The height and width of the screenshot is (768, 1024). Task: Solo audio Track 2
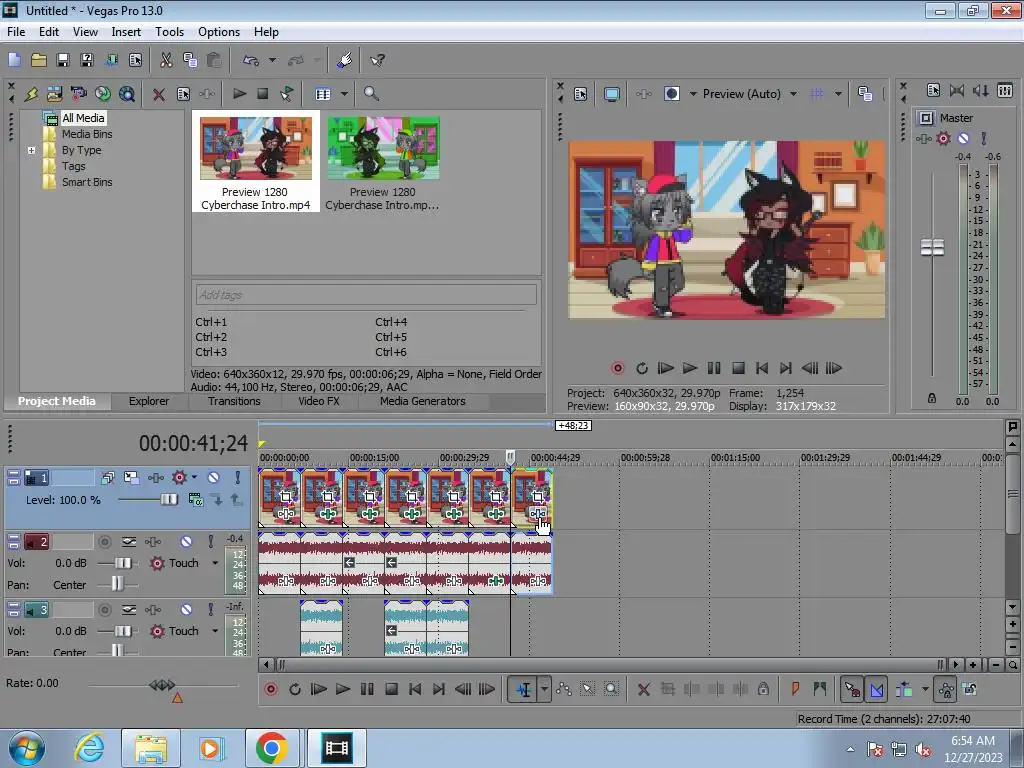[x=210, y=541]
